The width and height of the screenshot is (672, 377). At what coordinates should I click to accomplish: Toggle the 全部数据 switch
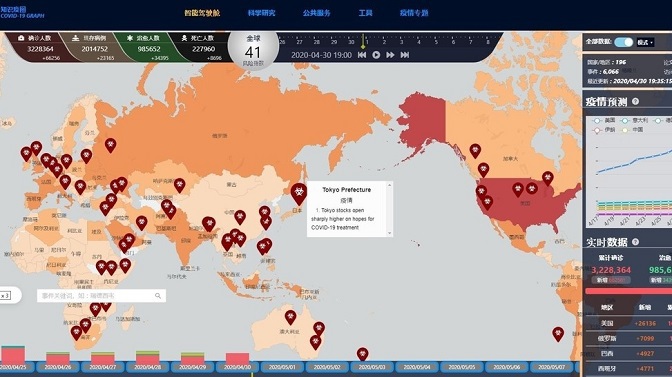[623, 42]
